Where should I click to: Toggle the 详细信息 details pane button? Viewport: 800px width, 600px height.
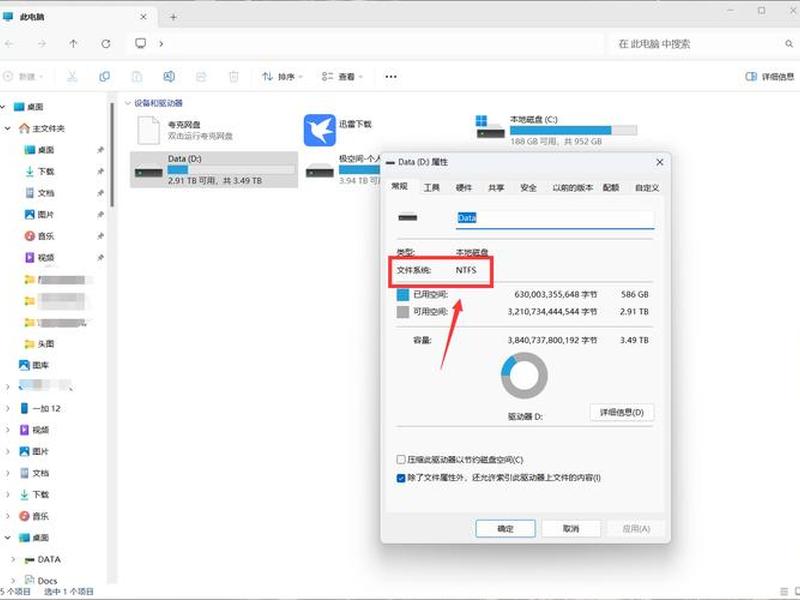[770, 77]
